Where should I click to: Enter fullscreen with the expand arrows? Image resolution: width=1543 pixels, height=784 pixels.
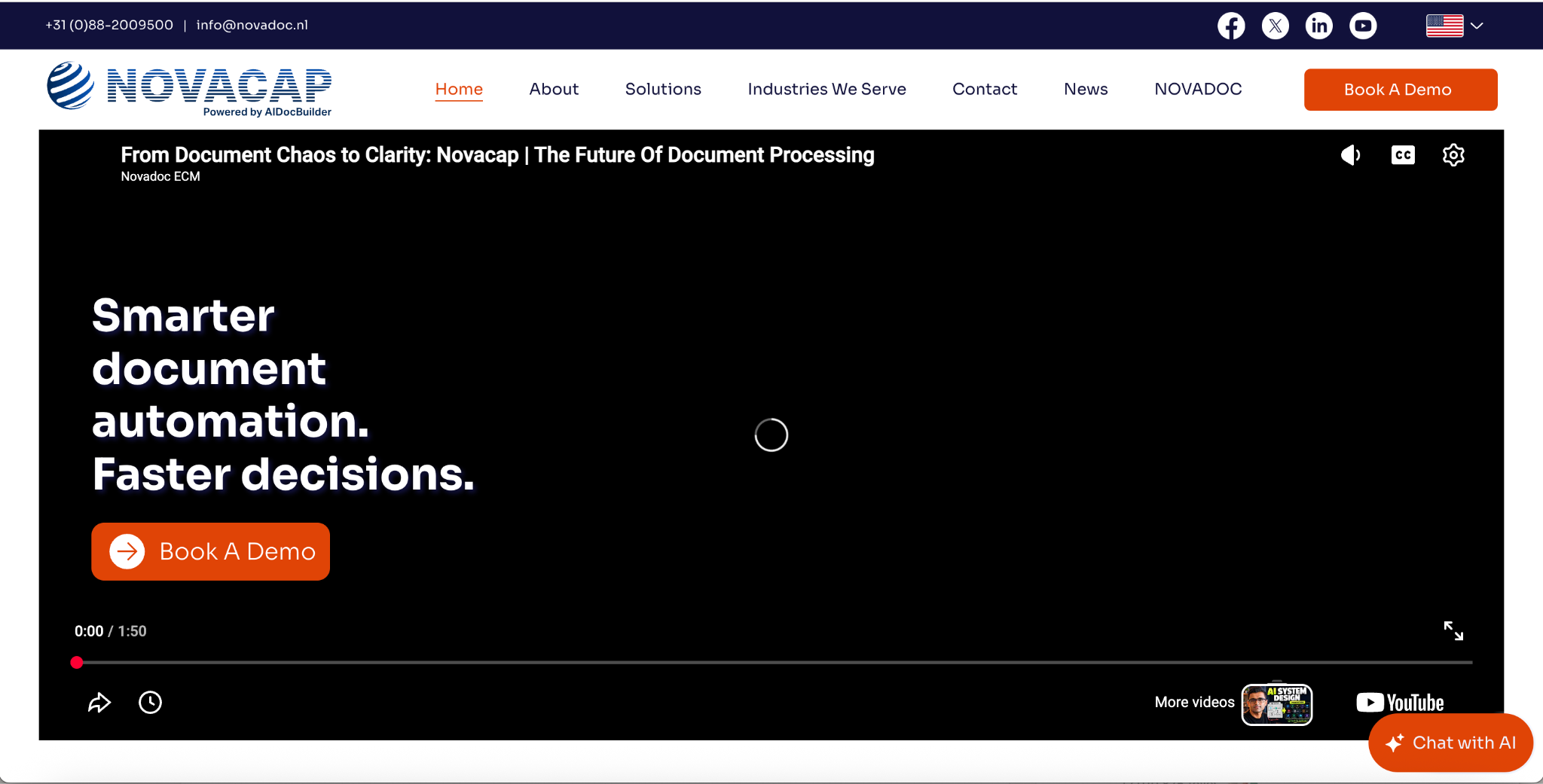click(1453, 630)
